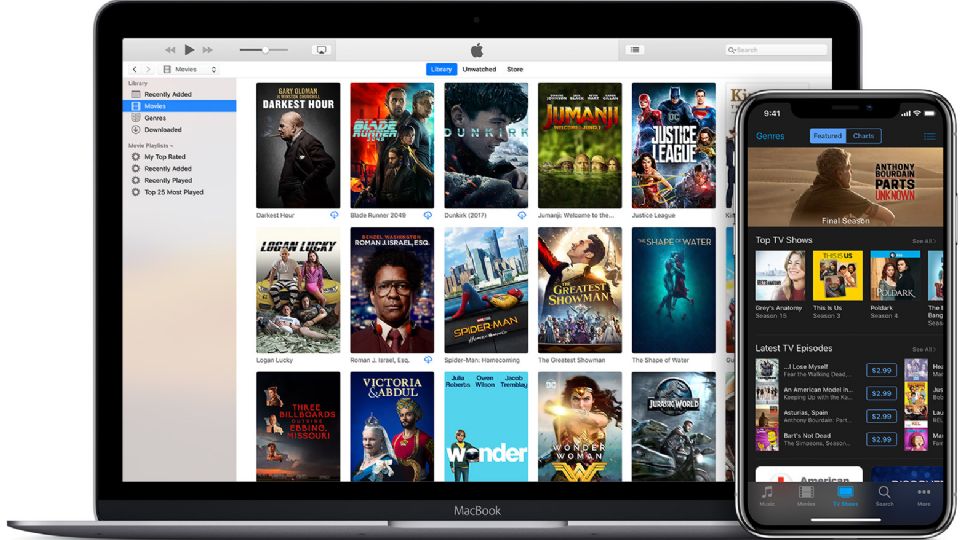960x540 pixels.
Task: Download Darkest Hour via cloud icon
Action: (333, 215)
